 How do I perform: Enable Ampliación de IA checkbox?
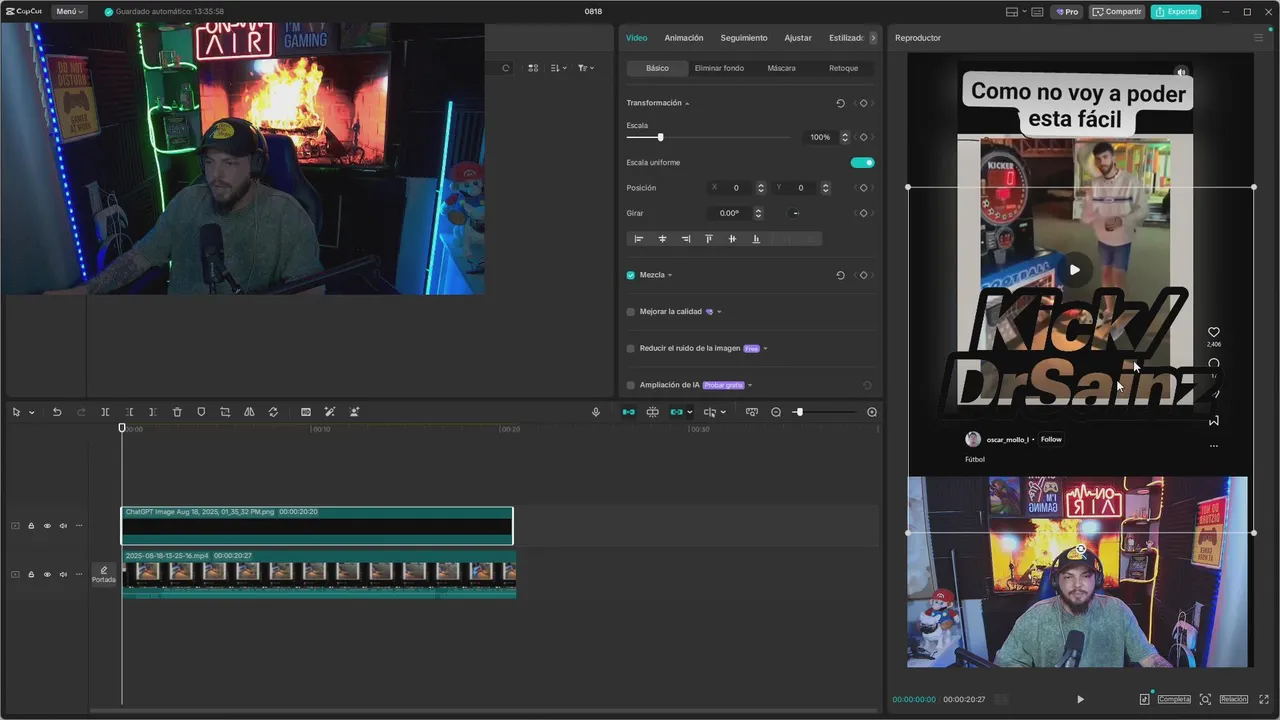631,385
